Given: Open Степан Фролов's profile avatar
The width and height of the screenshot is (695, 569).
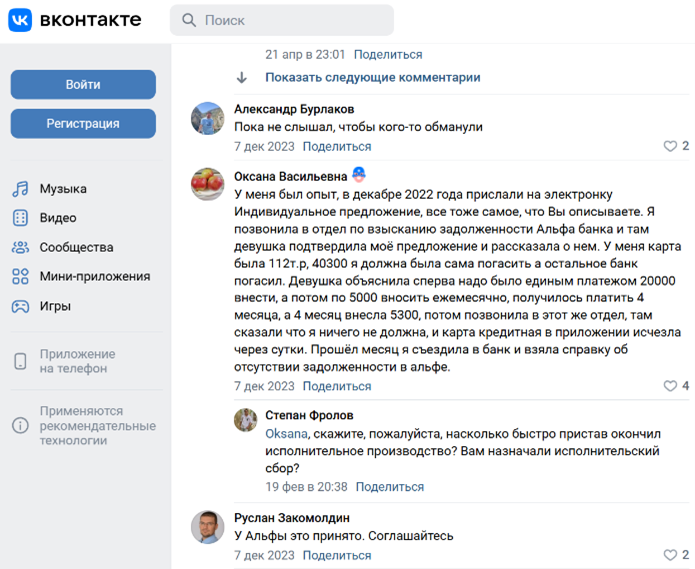Looking at the screenshot, I should pyautogui.click(x=246, y=420).
